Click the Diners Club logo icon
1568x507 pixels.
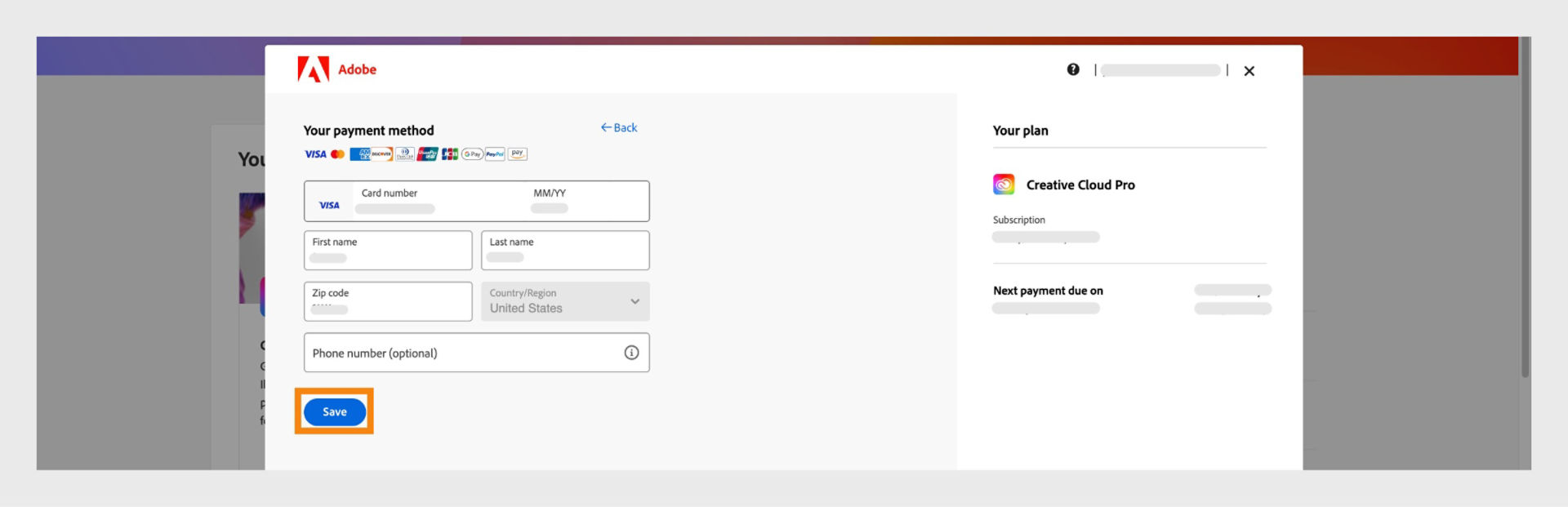pos(405,153)
